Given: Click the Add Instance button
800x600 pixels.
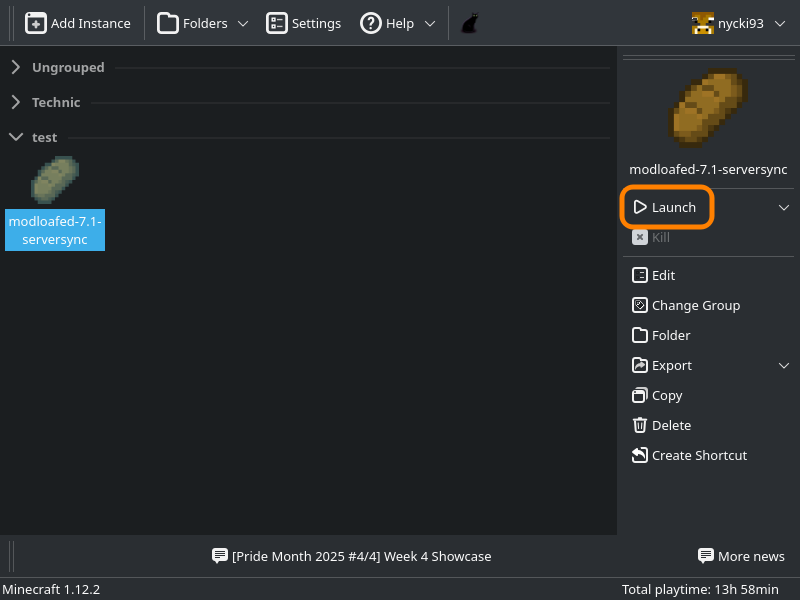Looking at the screenshot, I should pos(78,23).
